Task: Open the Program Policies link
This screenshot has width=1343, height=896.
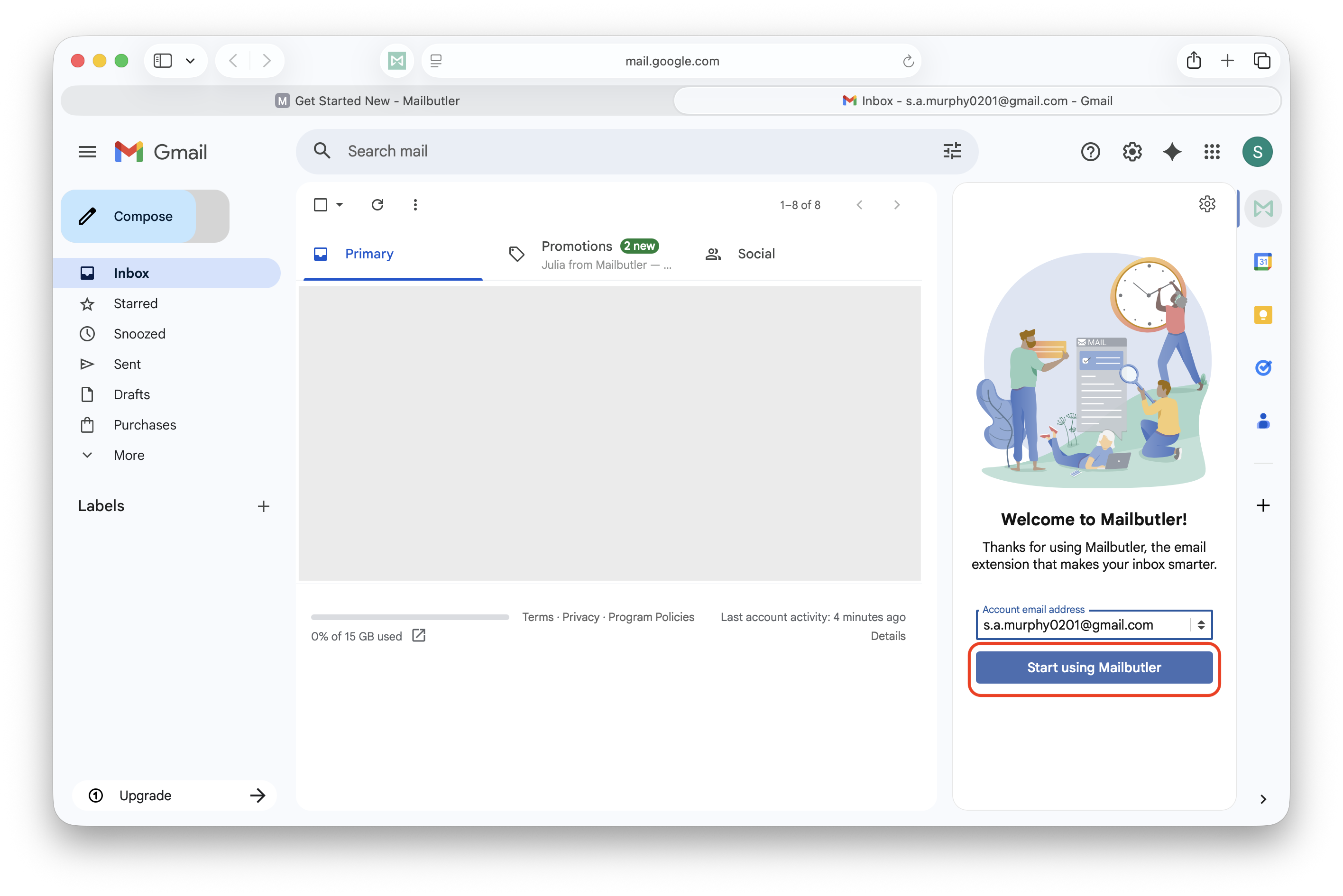Action: tap(651, 617)
